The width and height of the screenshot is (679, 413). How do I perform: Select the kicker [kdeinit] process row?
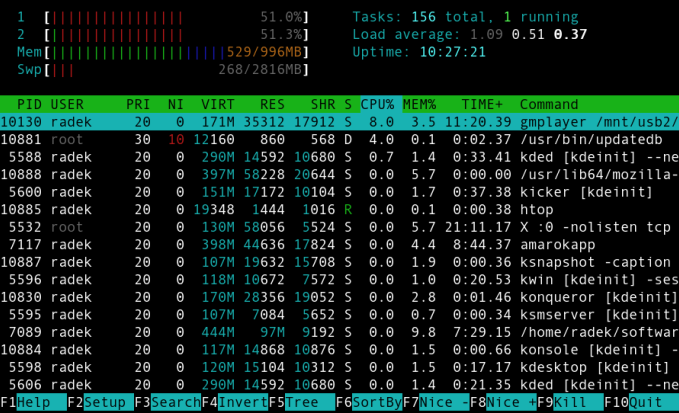coord(340,192)
